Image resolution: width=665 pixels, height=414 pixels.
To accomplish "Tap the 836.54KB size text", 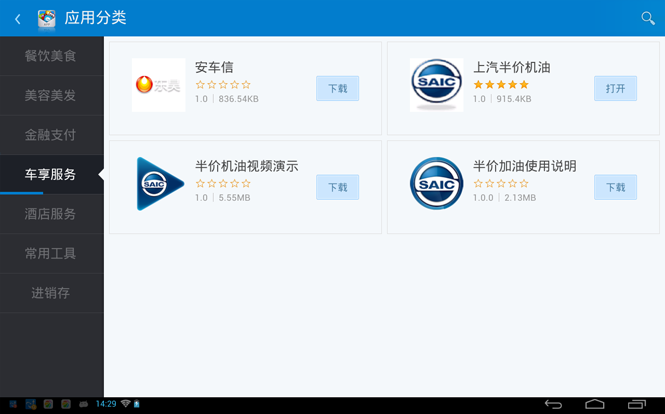I will pos(238,99).
